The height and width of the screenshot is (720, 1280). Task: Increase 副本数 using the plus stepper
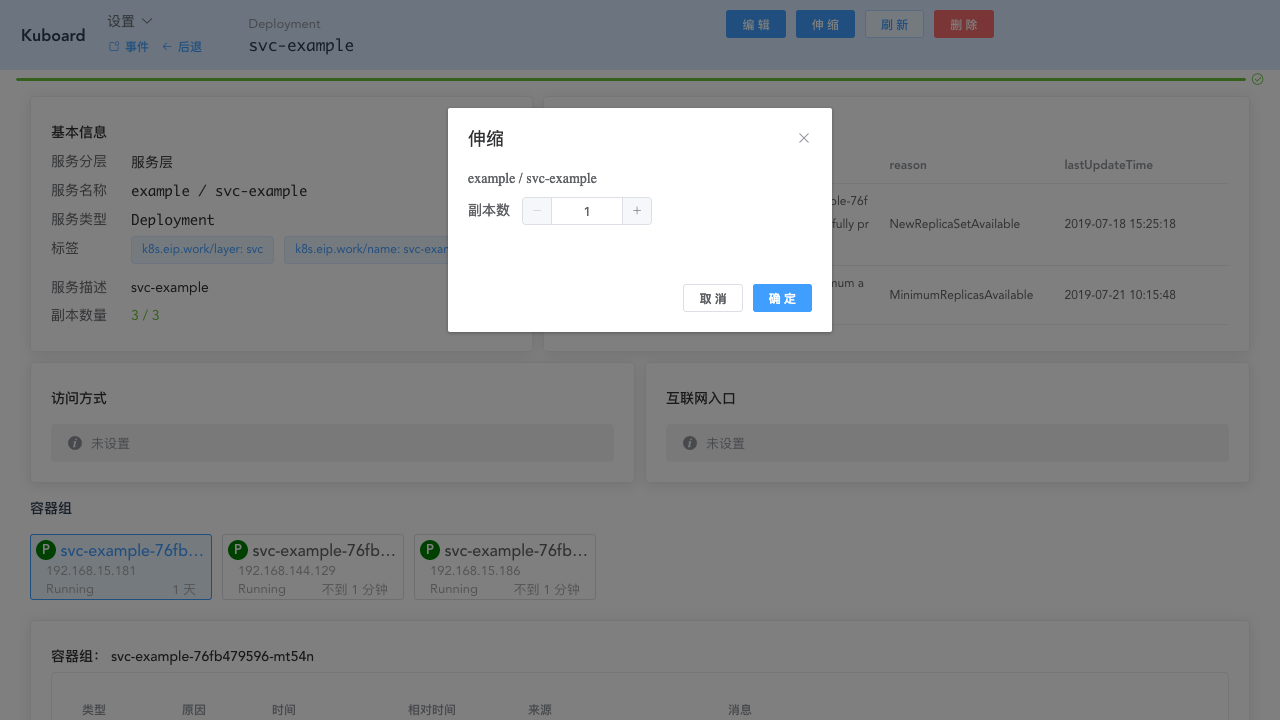637,211
